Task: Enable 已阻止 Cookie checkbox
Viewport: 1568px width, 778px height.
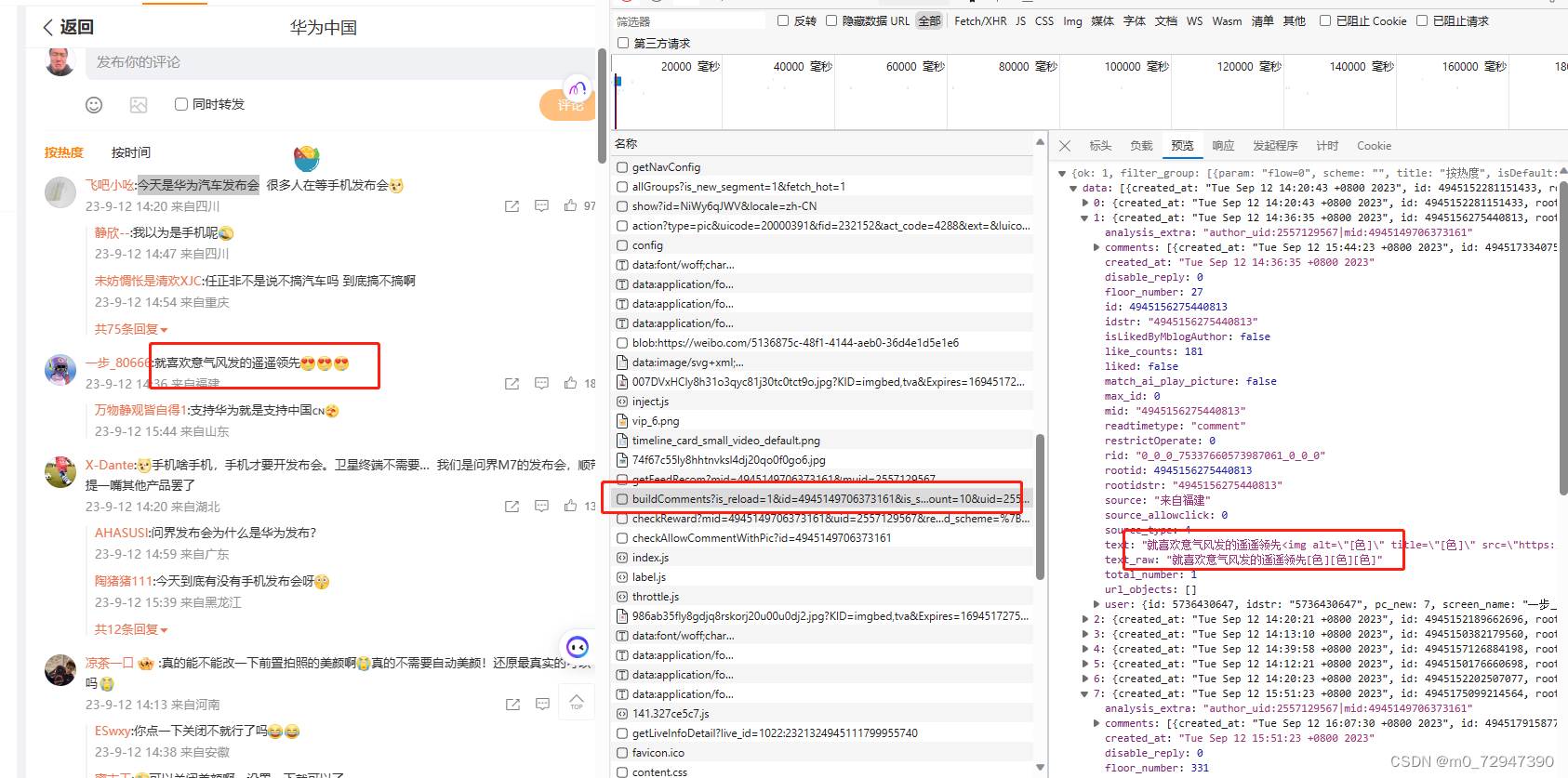Action: coord(1325,20)
